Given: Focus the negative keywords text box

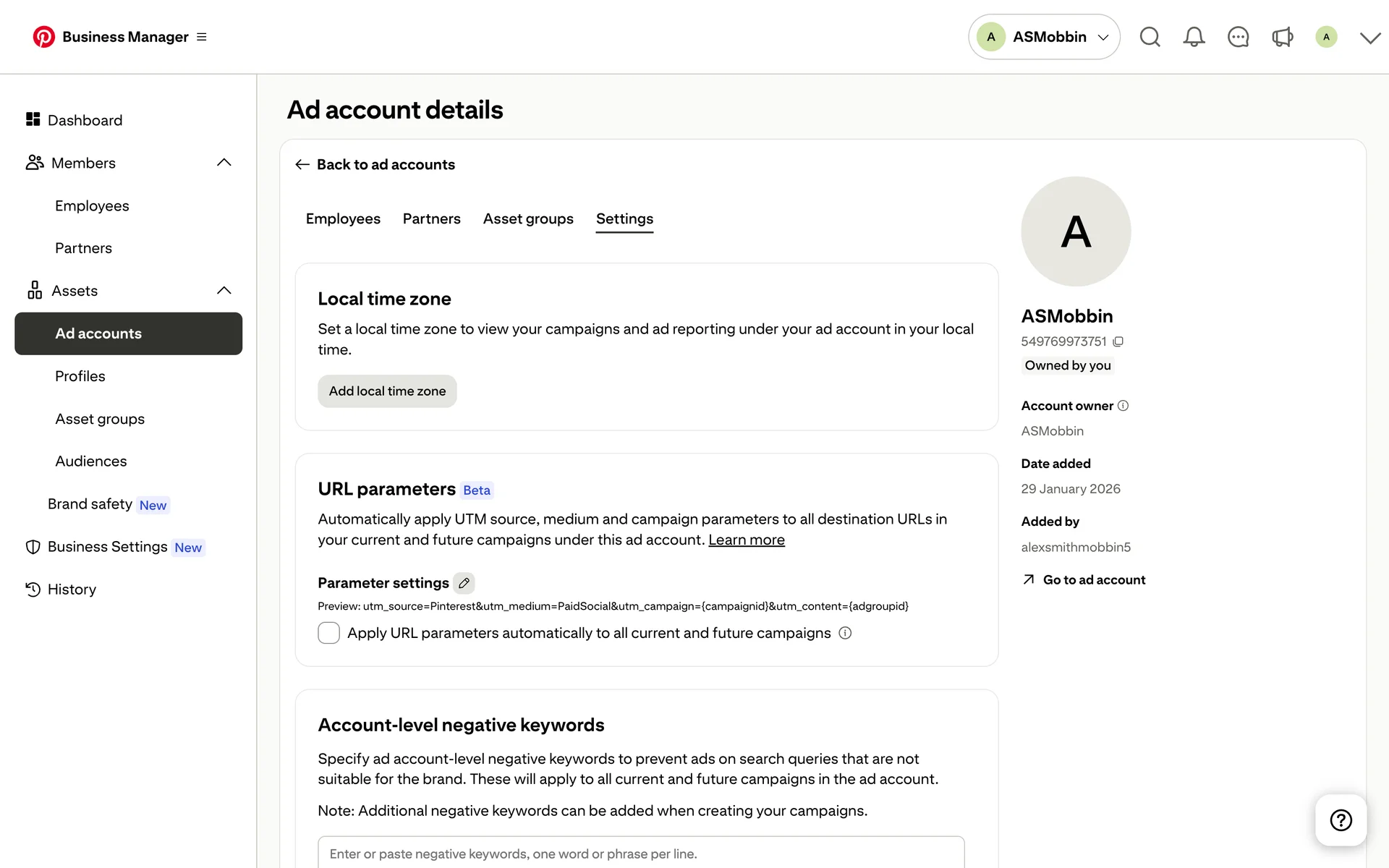Looking at the screenshot, I should (x=640, y=854).
